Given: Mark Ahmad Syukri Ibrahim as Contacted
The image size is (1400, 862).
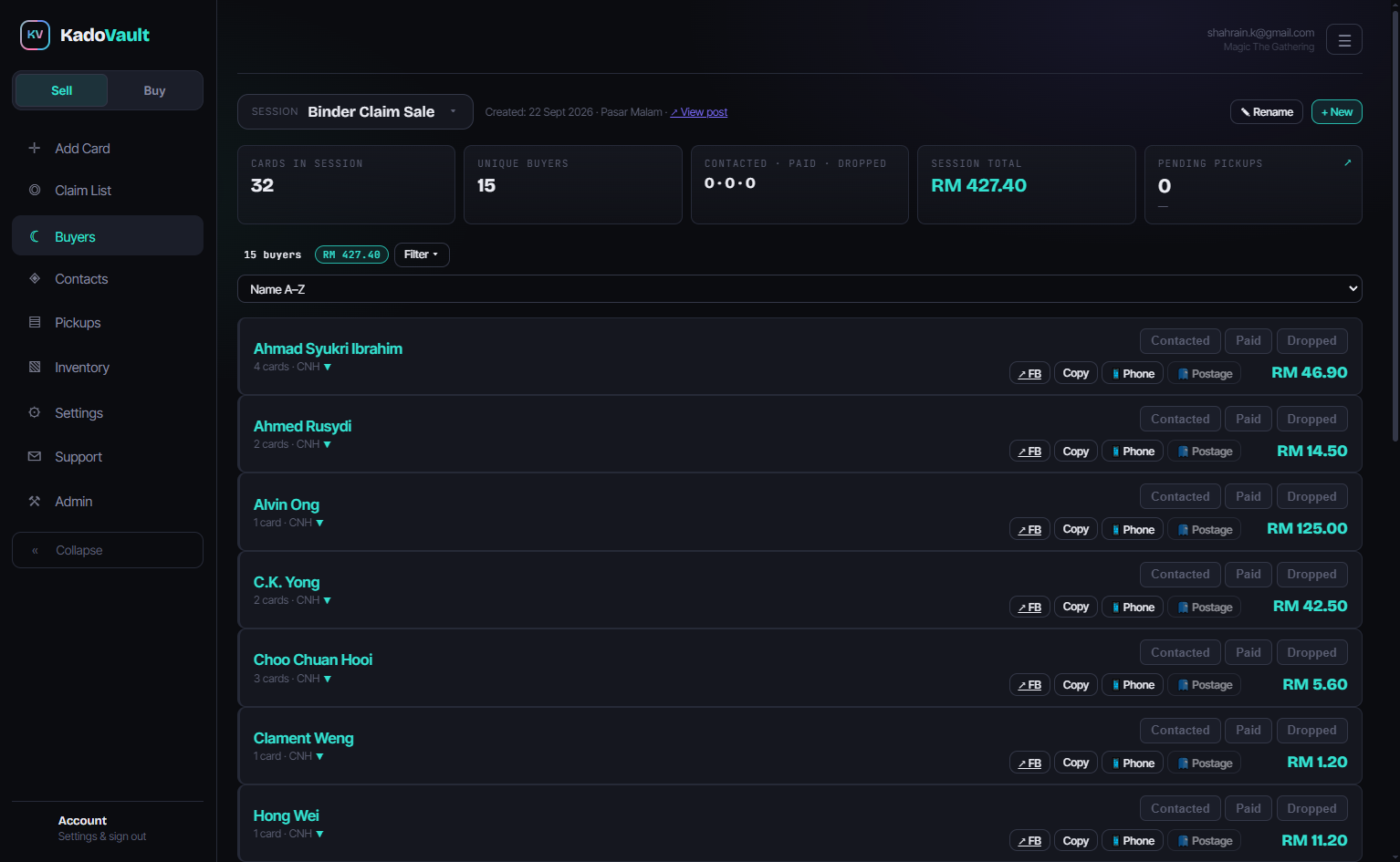Looking at the screenshot, I should point(1180,340).
